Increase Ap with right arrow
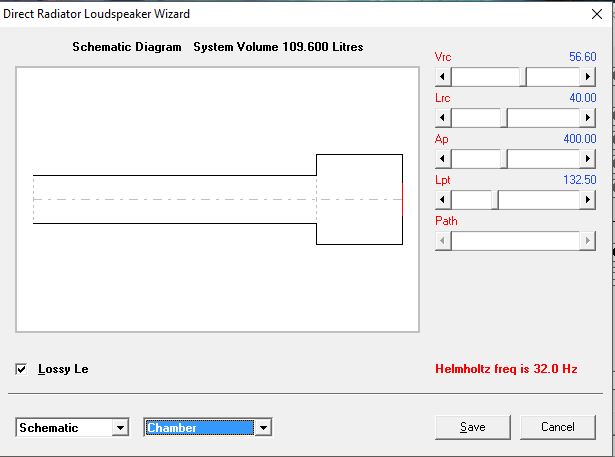The width and height of the screenshot is (615, 457). click(588, 158)
